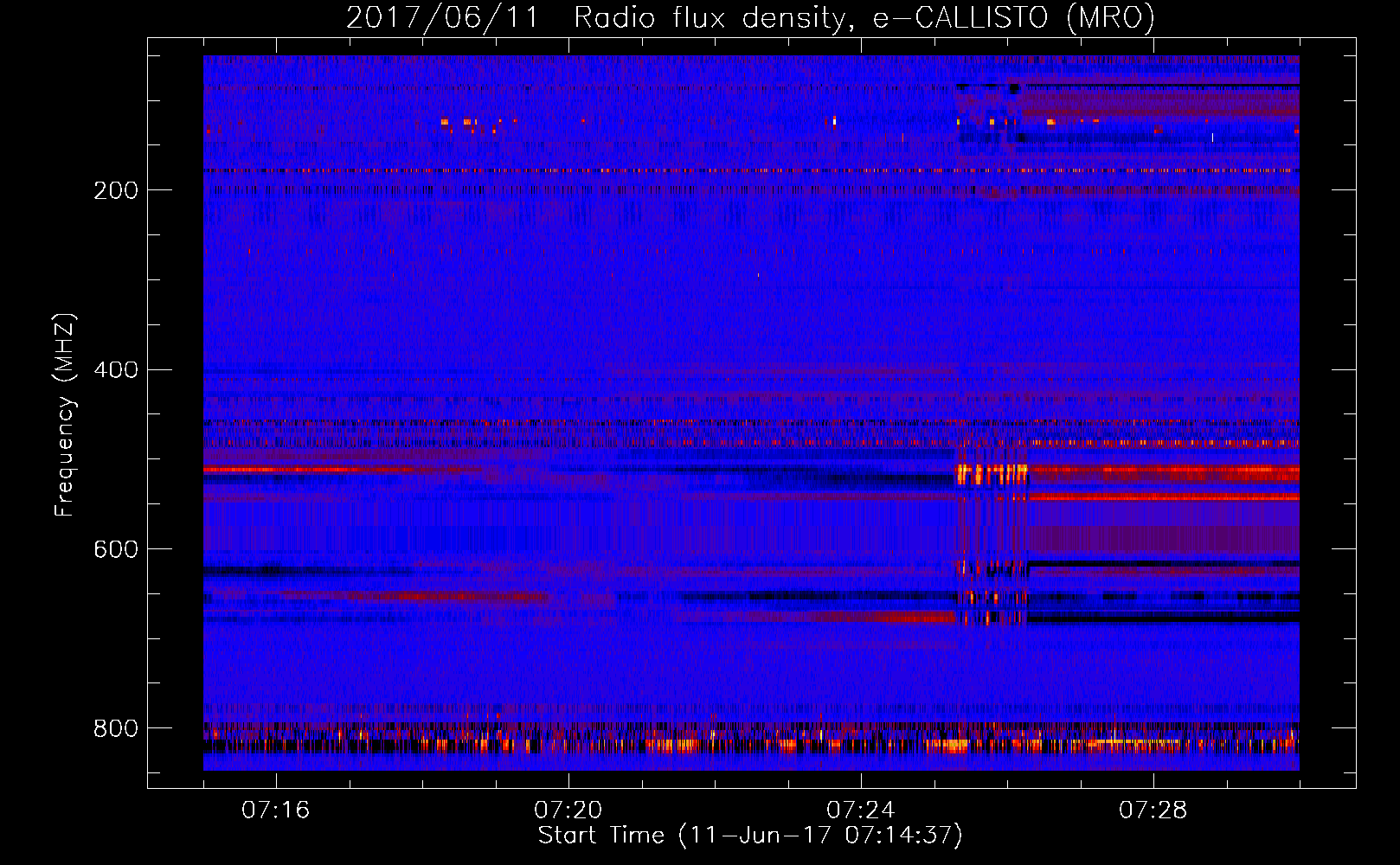Screen dimensions: 1400x865
Task: Click the 07:28 time tick label
Action: (1153, 811)
